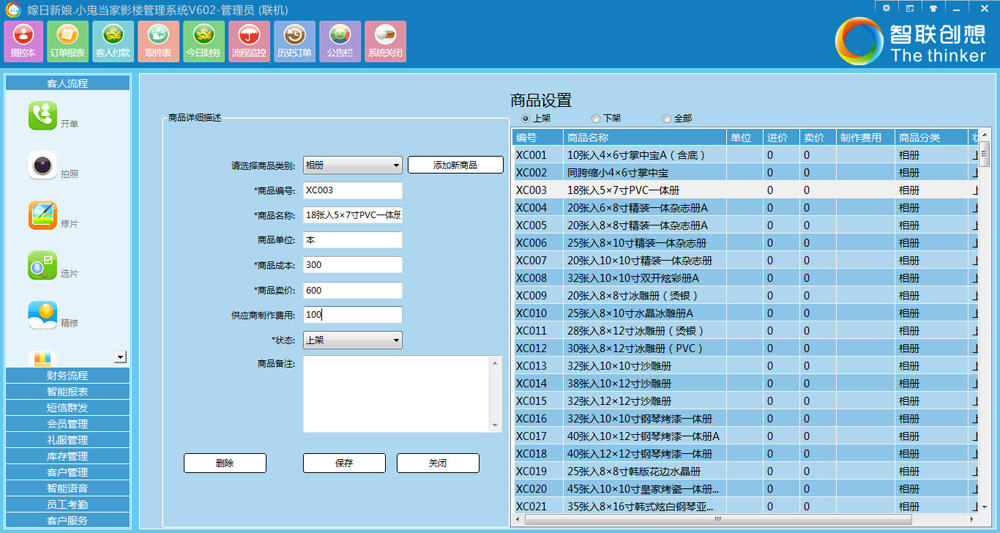Select row XC015 32张入12×12寸沙雕册
Viewport: 1000px width, 533px height.
745,401
